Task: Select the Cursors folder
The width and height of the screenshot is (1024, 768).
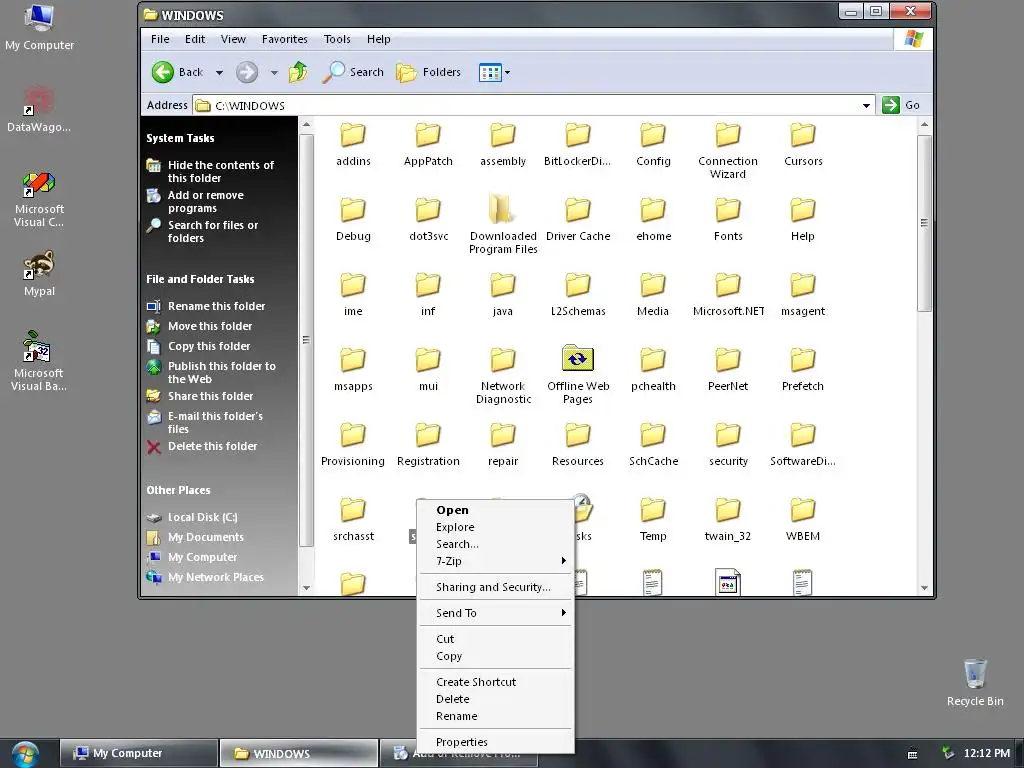Action: click(803, 145)
